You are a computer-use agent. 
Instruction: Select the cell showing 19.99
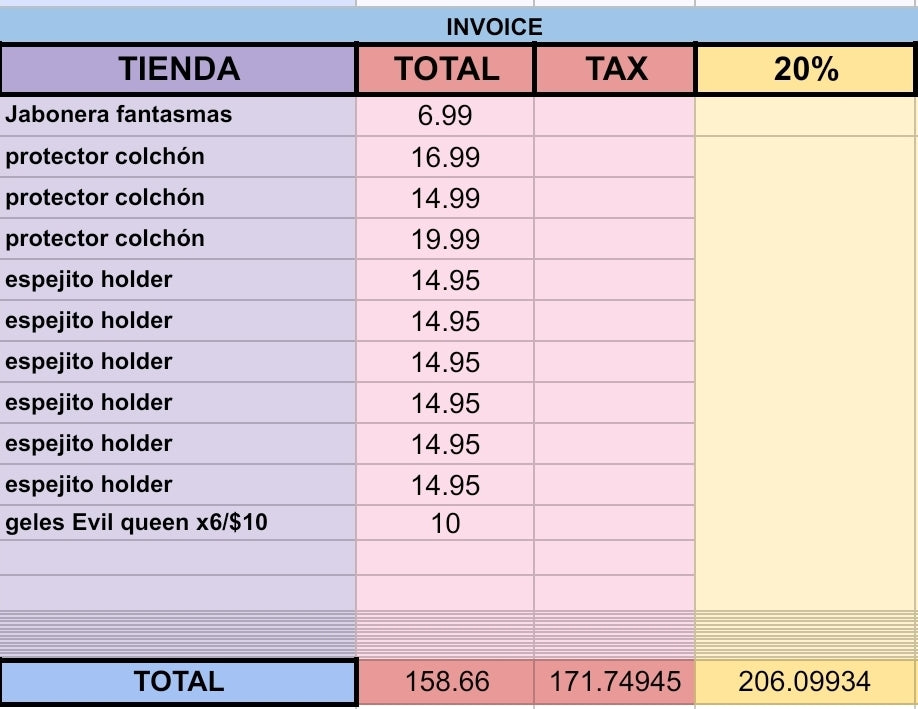coord(446,239)
